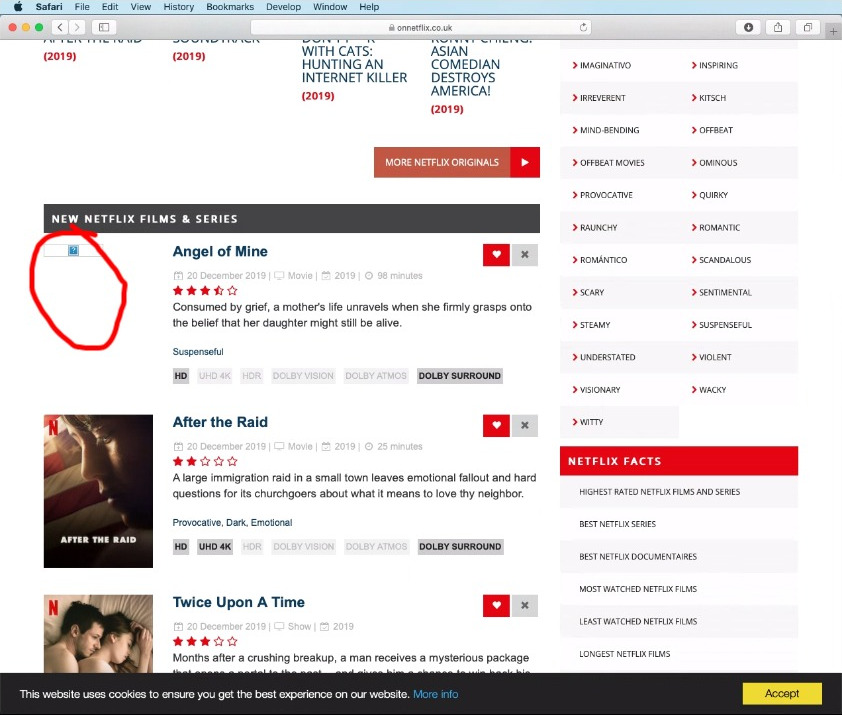Reload the page with the refresh icon

[x=583, y=27]
